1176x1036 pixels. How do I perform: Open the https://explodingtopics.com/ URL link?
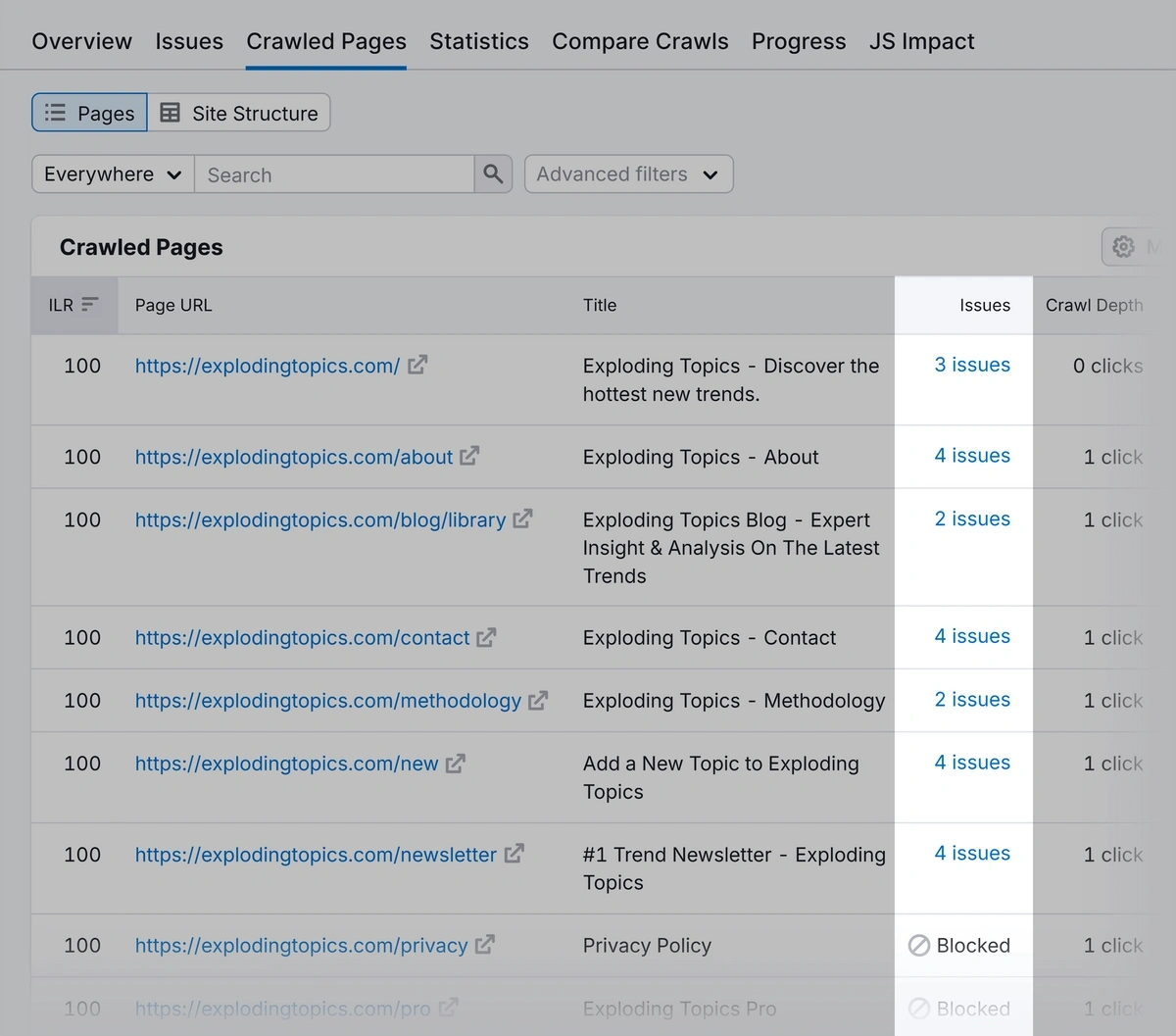[x=268, y=366]
